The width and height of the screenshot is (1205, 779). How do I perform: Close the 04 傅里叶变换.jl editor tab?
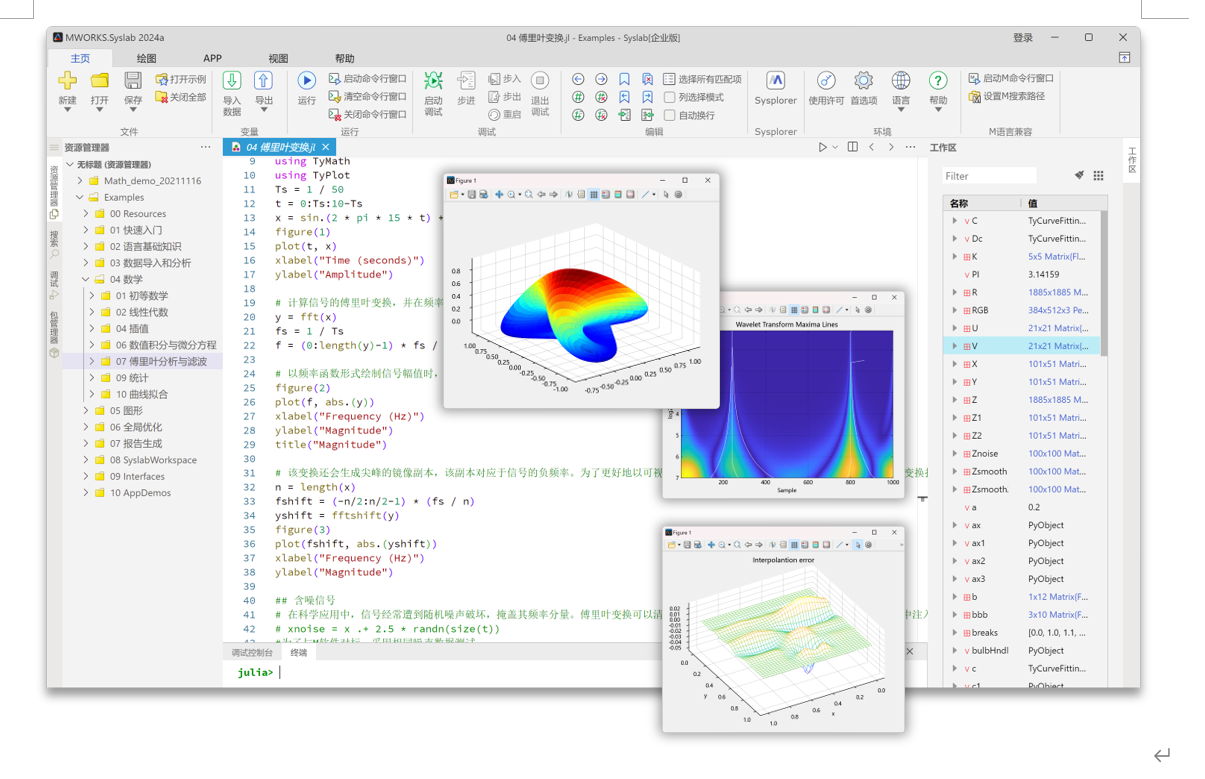click(x=325, y=147)
